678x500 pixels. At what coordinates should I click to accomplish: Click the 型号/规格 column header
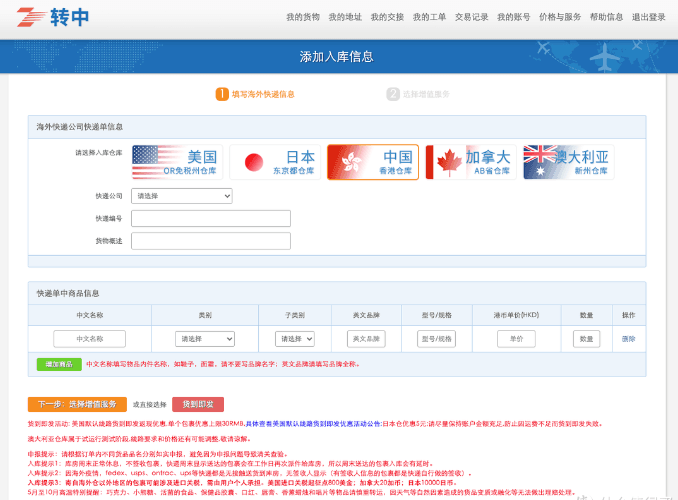437,315
